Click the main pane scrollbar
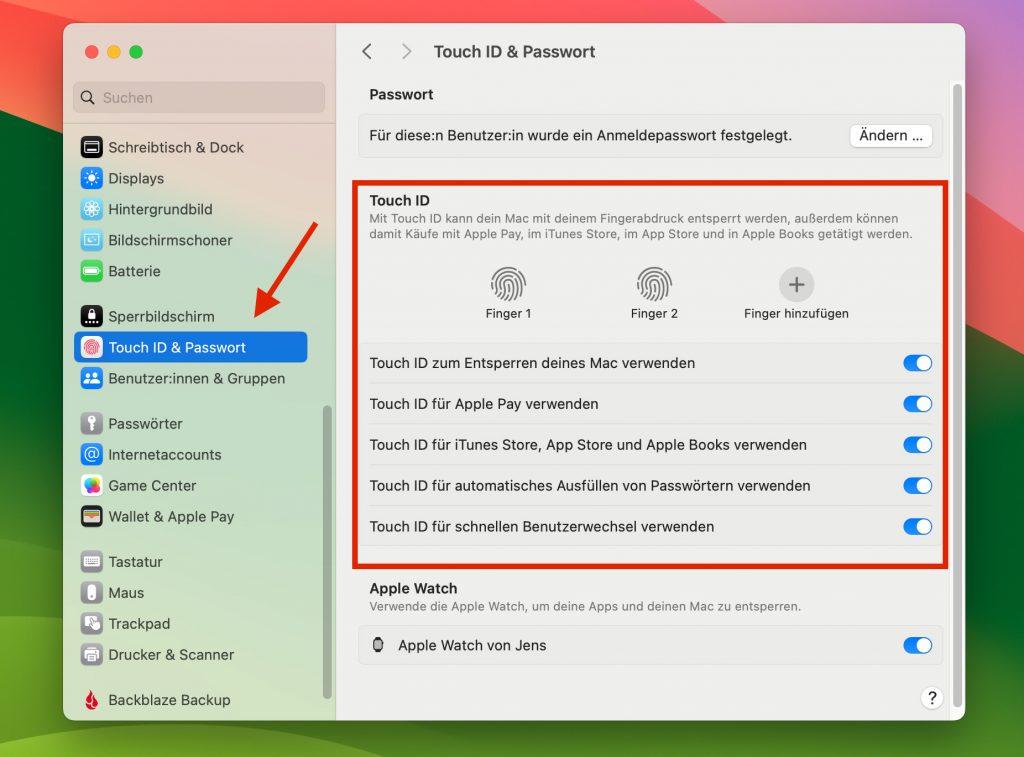The width and height of the screenshot is (1024, 757). (x=957, y=395)
